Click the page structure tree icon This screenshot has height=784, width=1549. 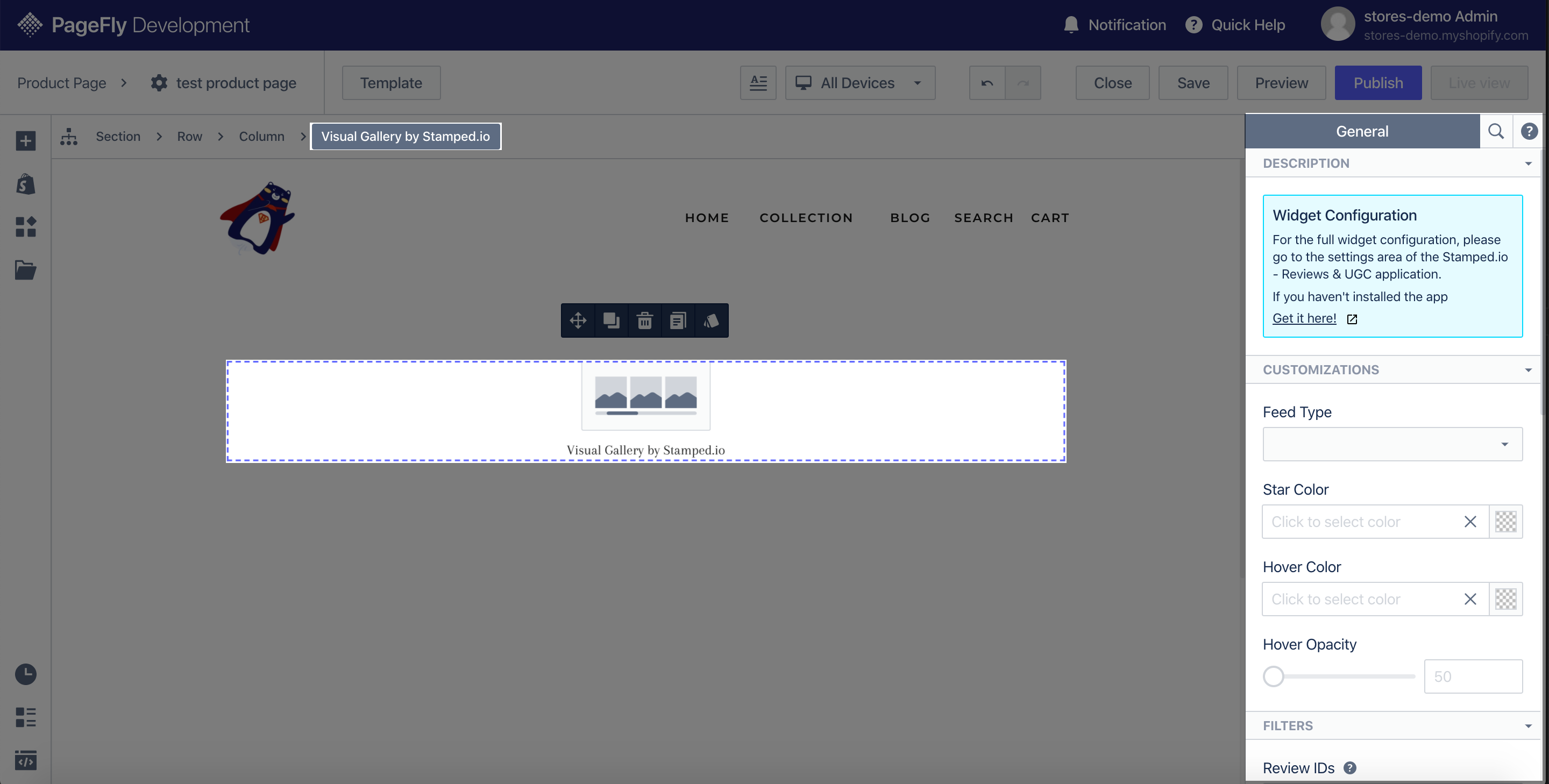click(68, 137)
